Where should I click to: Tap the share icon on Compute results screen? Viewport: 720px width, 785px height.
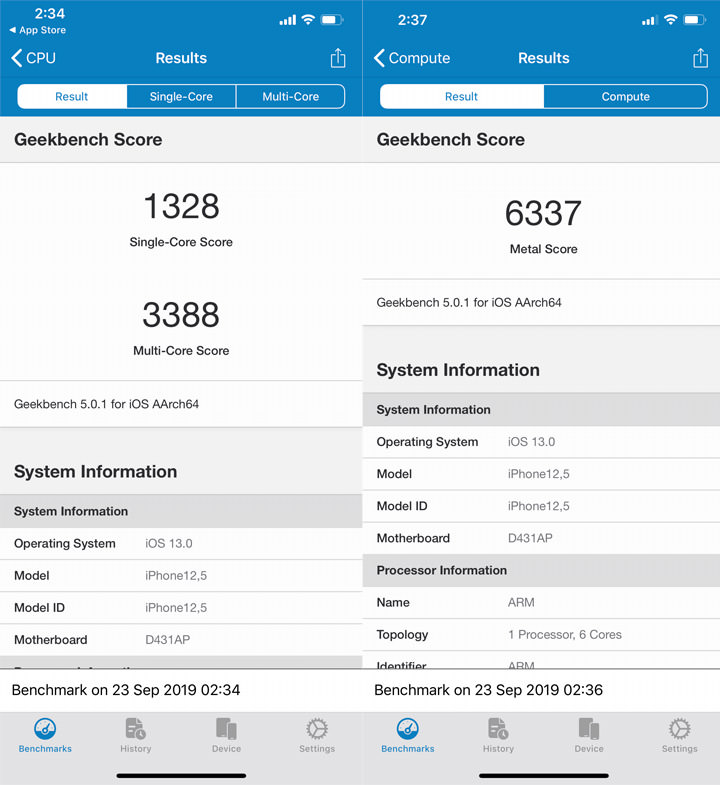pos(700,58)
